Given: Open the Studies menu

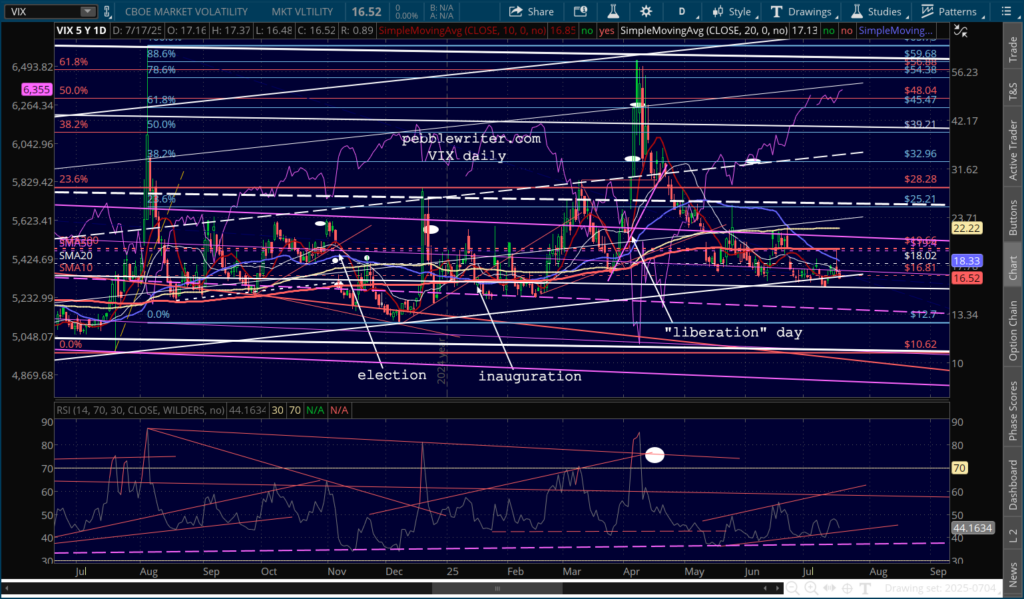Looking at the screenshot, I should tap(876, 11).
